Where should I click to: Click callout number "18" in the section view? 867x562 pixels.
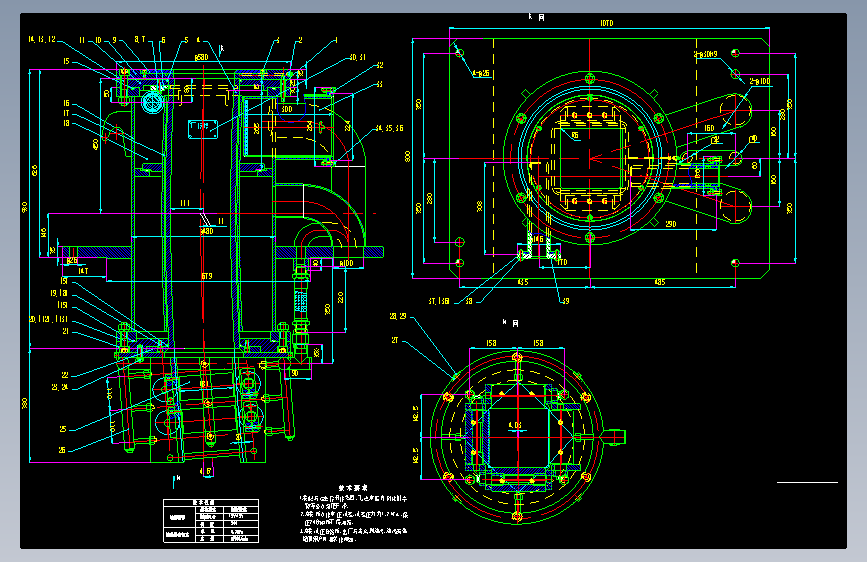click(66, 123)
